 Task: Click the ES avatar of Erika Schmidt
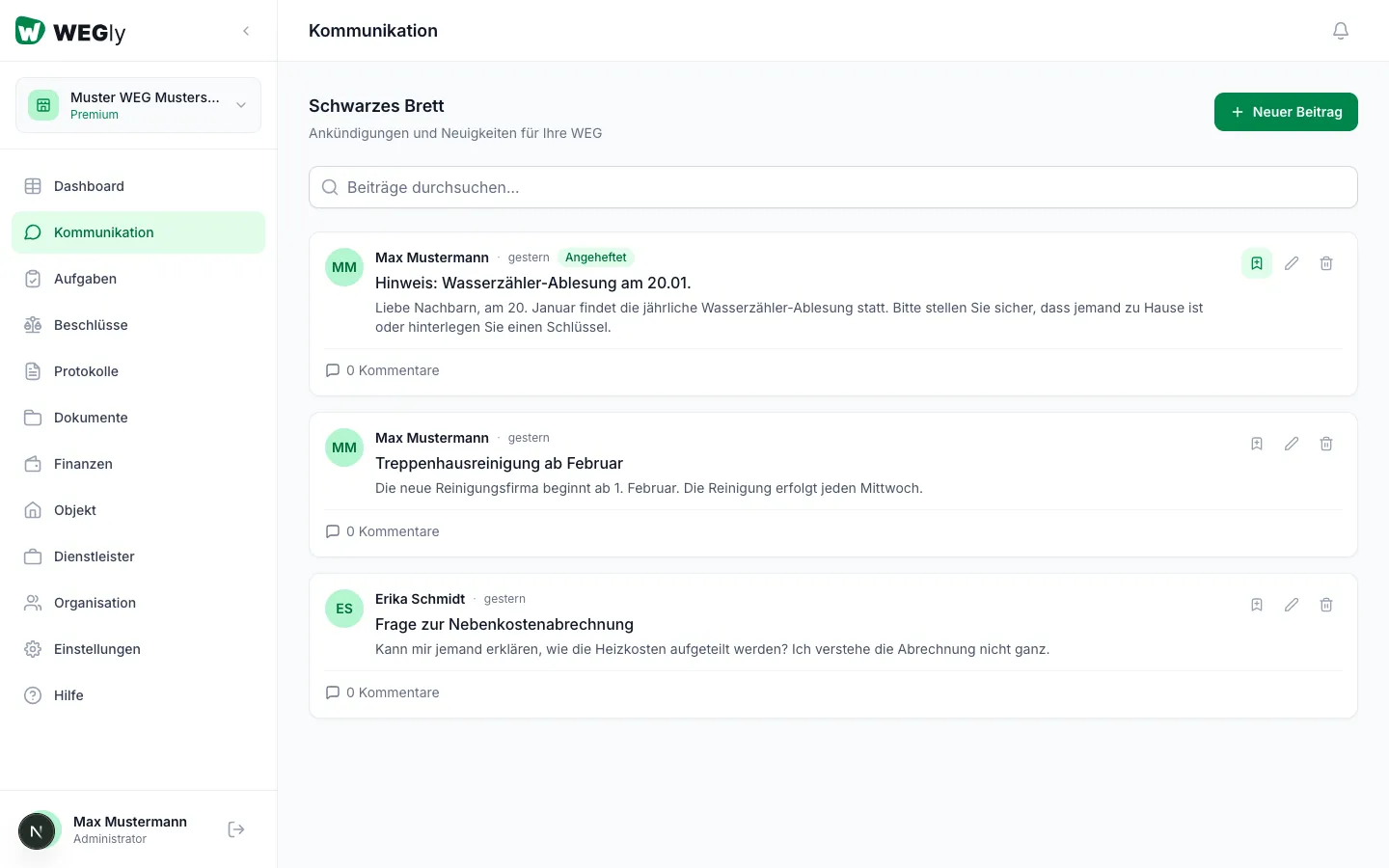coord(344,609)
